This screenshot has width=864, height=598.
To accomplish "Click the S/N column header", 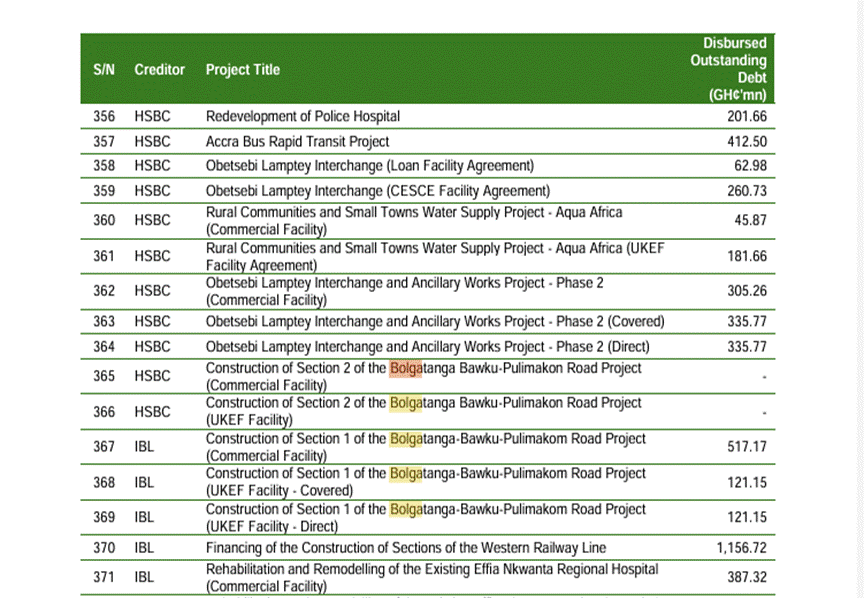I will click(104, 69).
